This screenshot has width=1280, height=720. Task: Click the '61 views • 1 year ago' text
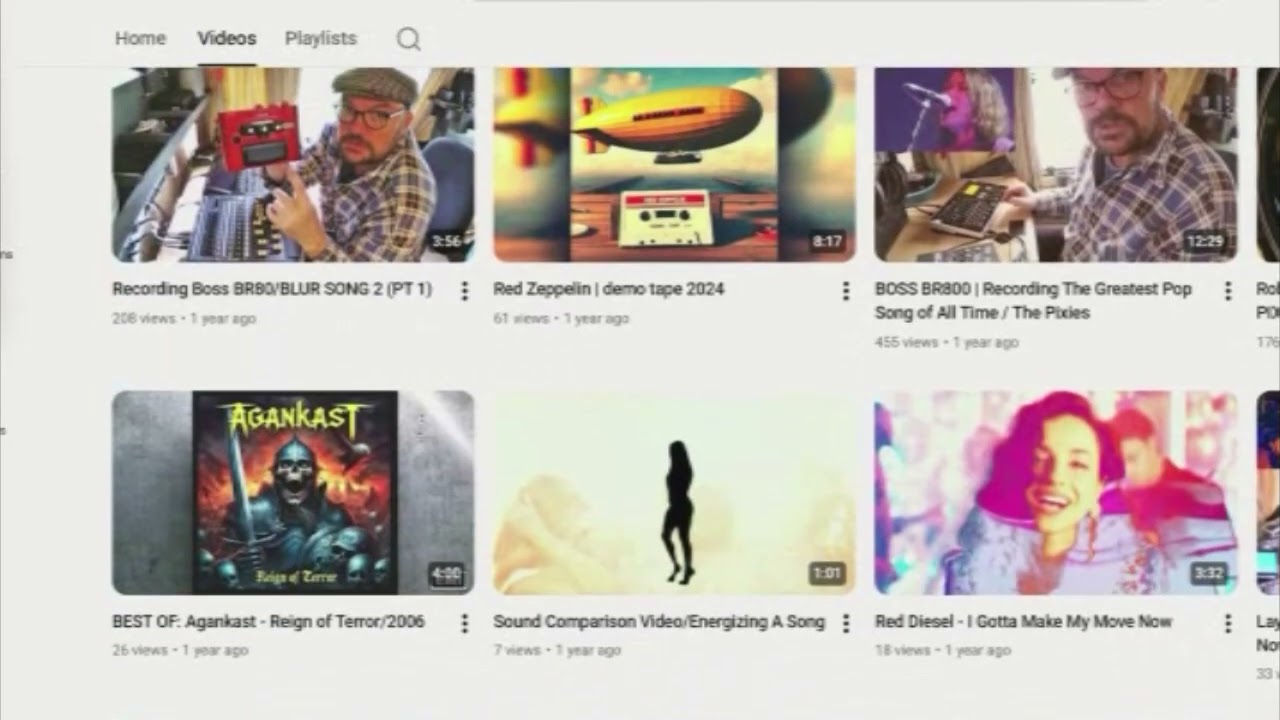(x=561, y=318)
